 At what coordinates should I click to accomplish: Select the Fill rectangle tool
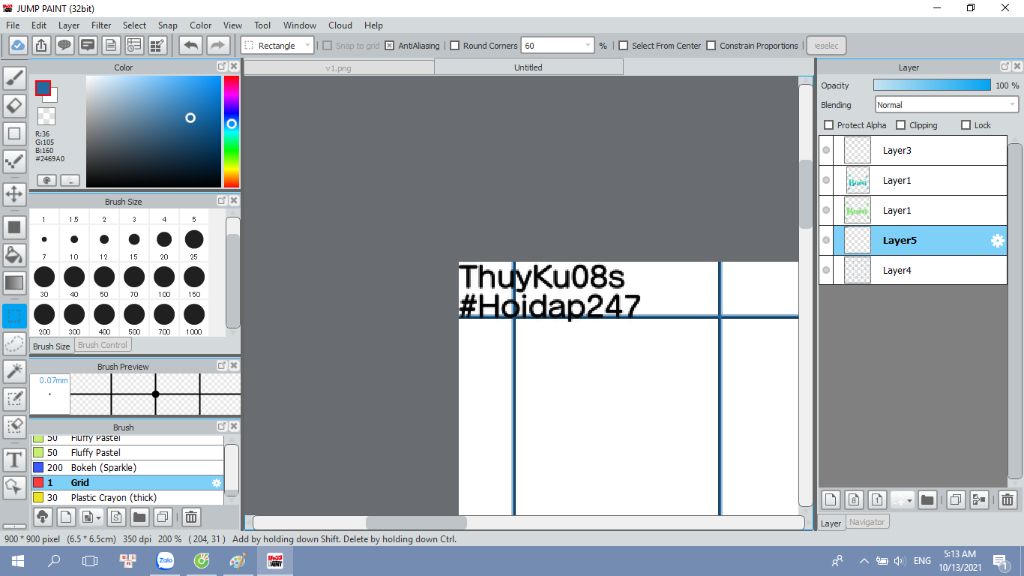[x=14, y=227]
